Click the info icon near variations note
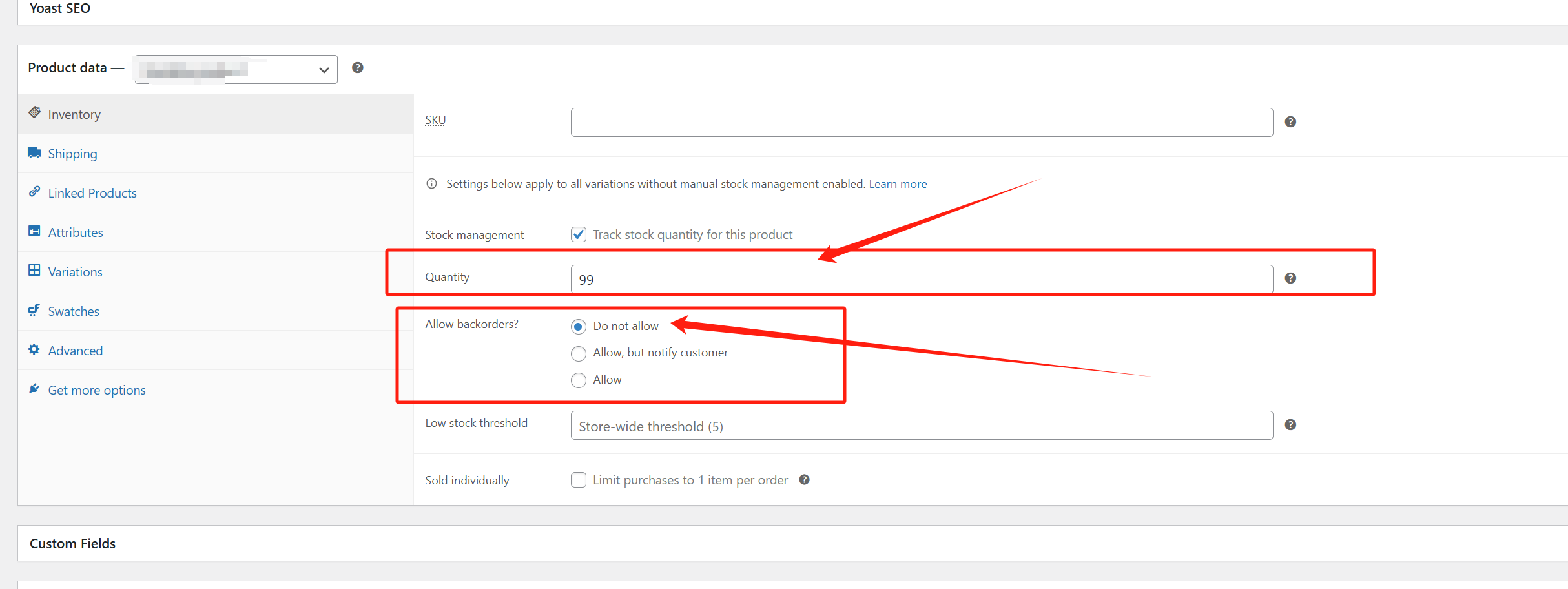 [x=431, y=183]
